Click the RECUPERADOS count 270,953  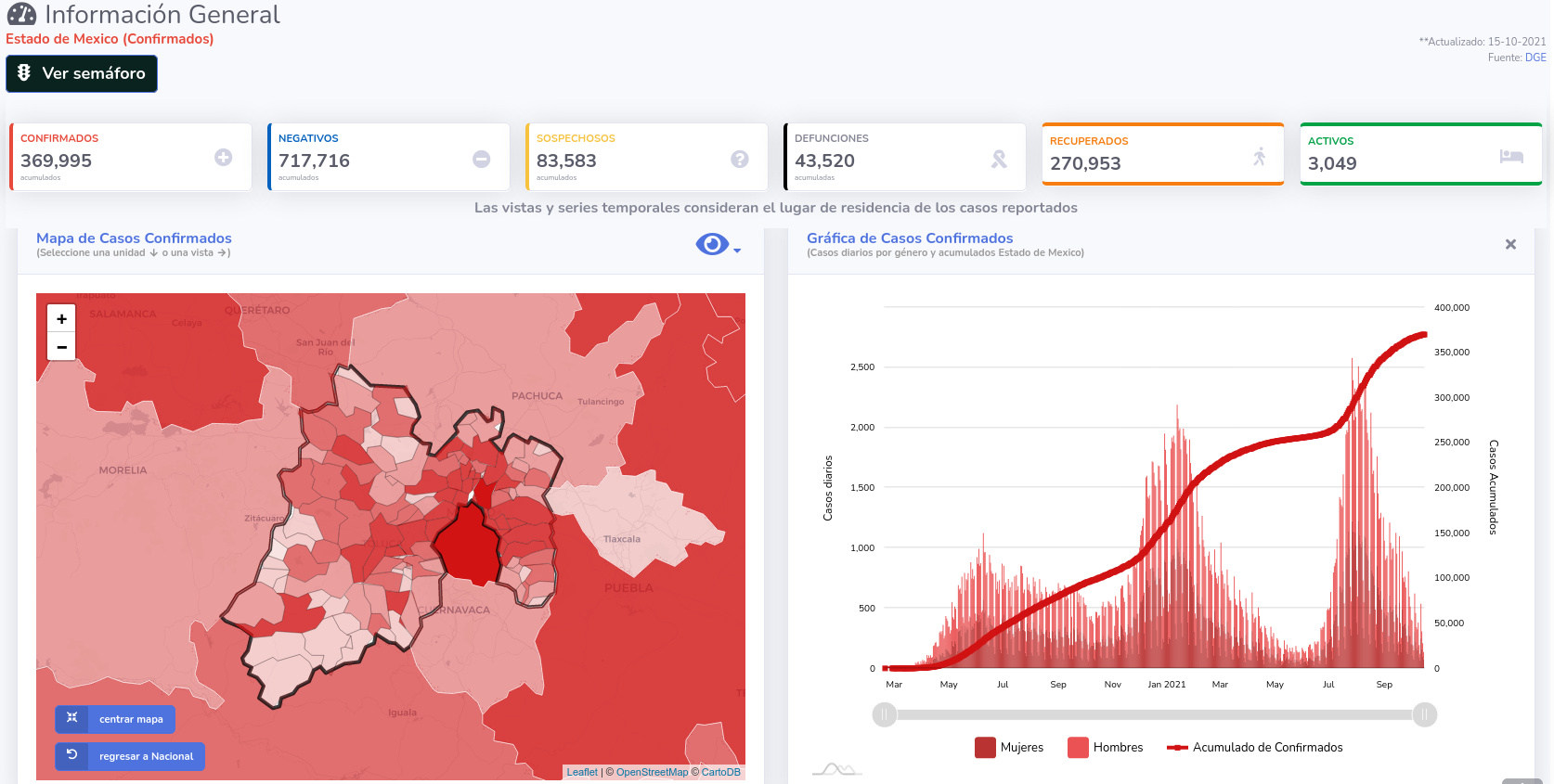coord(1085,163)
